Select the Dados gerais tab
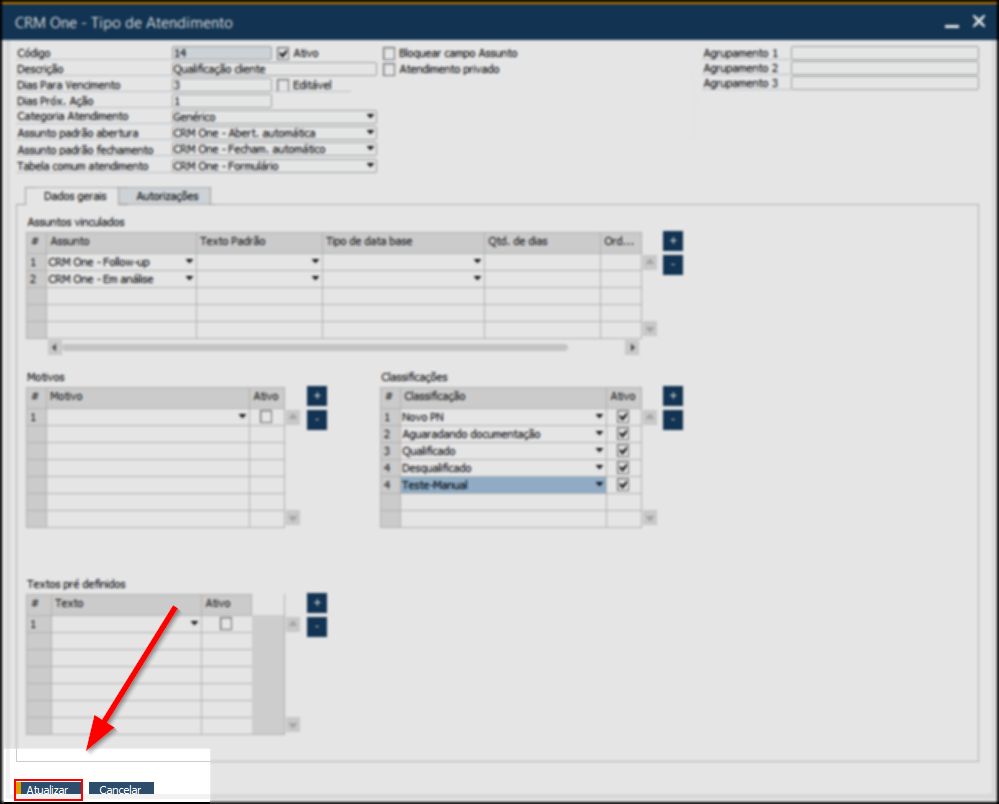Image resolution: width=999 pixels, height=804 pixels. click(70, 196)
